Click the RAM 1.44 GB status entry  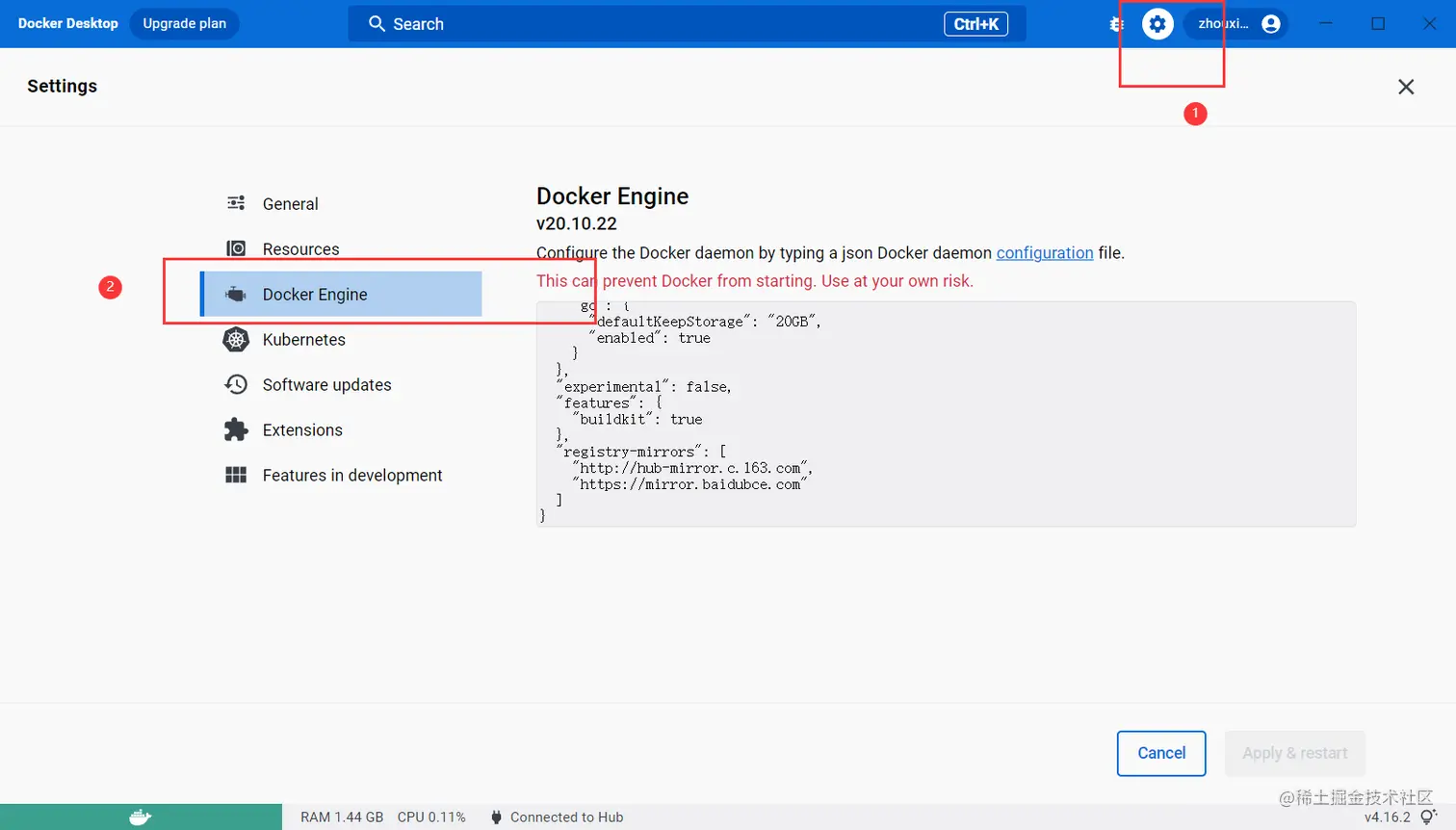click(342, 817)
